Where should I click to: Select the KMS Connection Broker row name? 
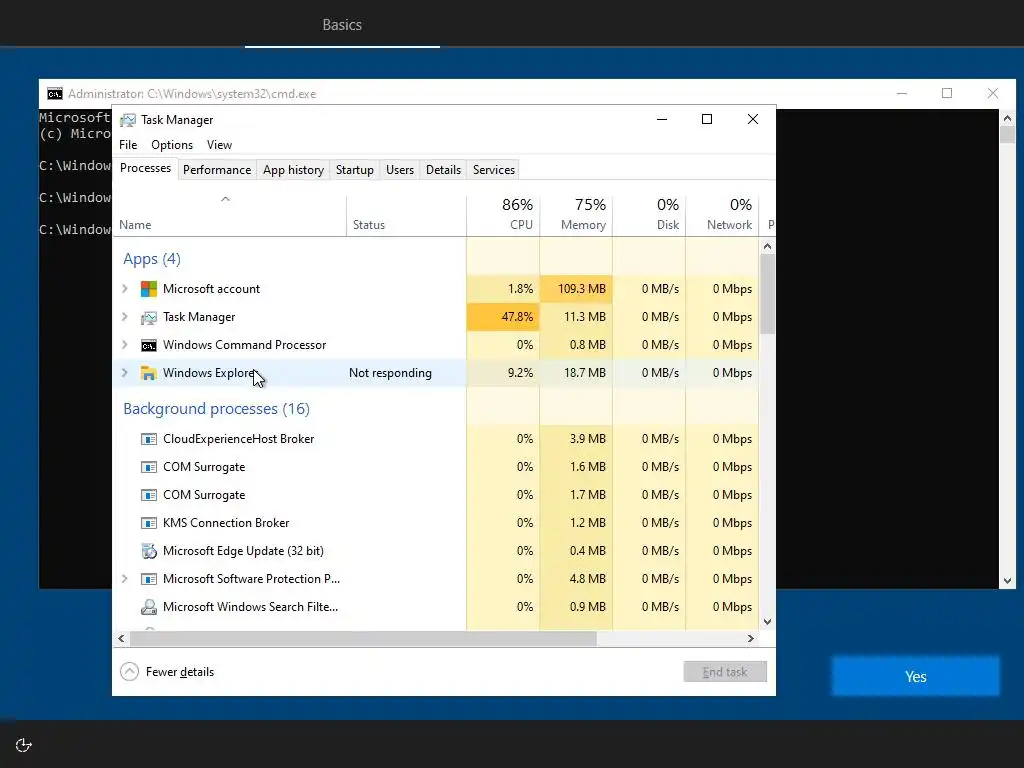[226, 523]
